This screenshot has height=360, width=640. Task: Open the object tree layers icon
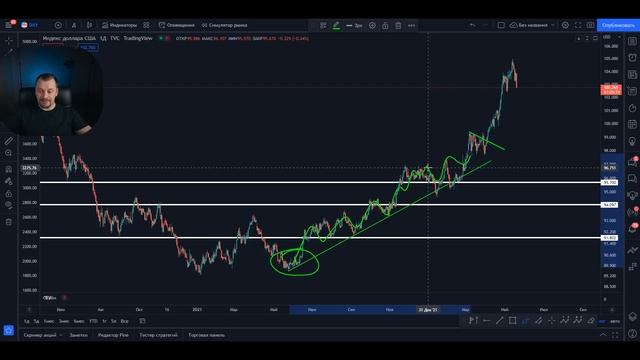(632, 317)
